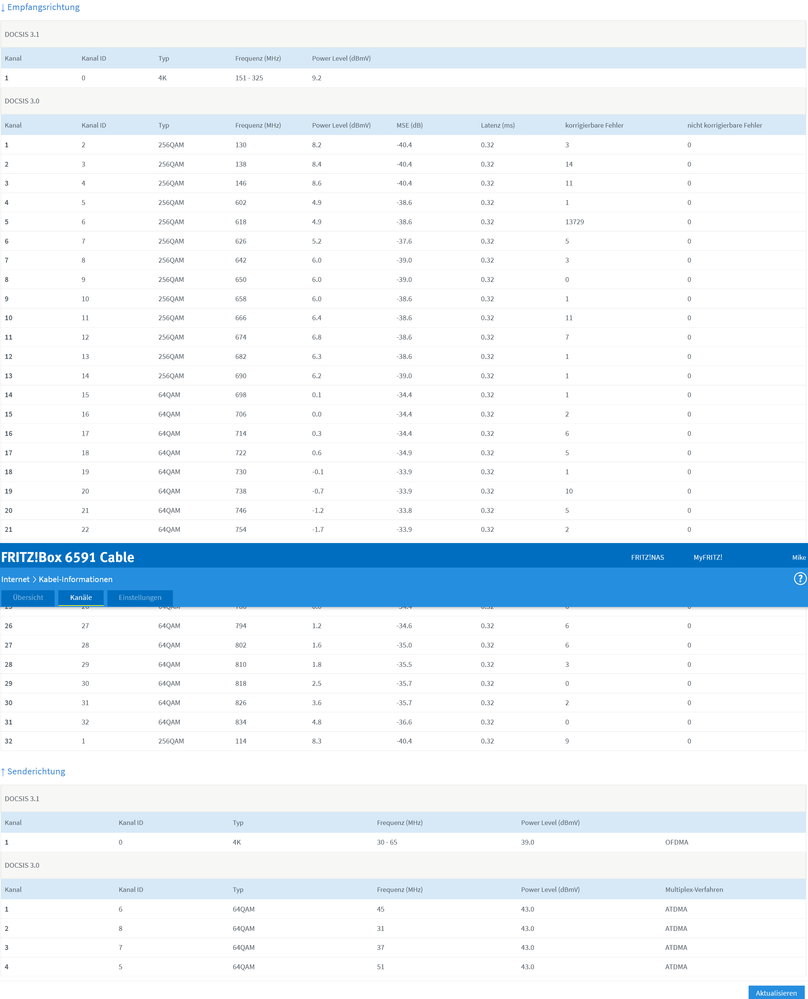Click the Mike user name in header
The width and height of the screenshot is (808, 999).
click(799, 557)
